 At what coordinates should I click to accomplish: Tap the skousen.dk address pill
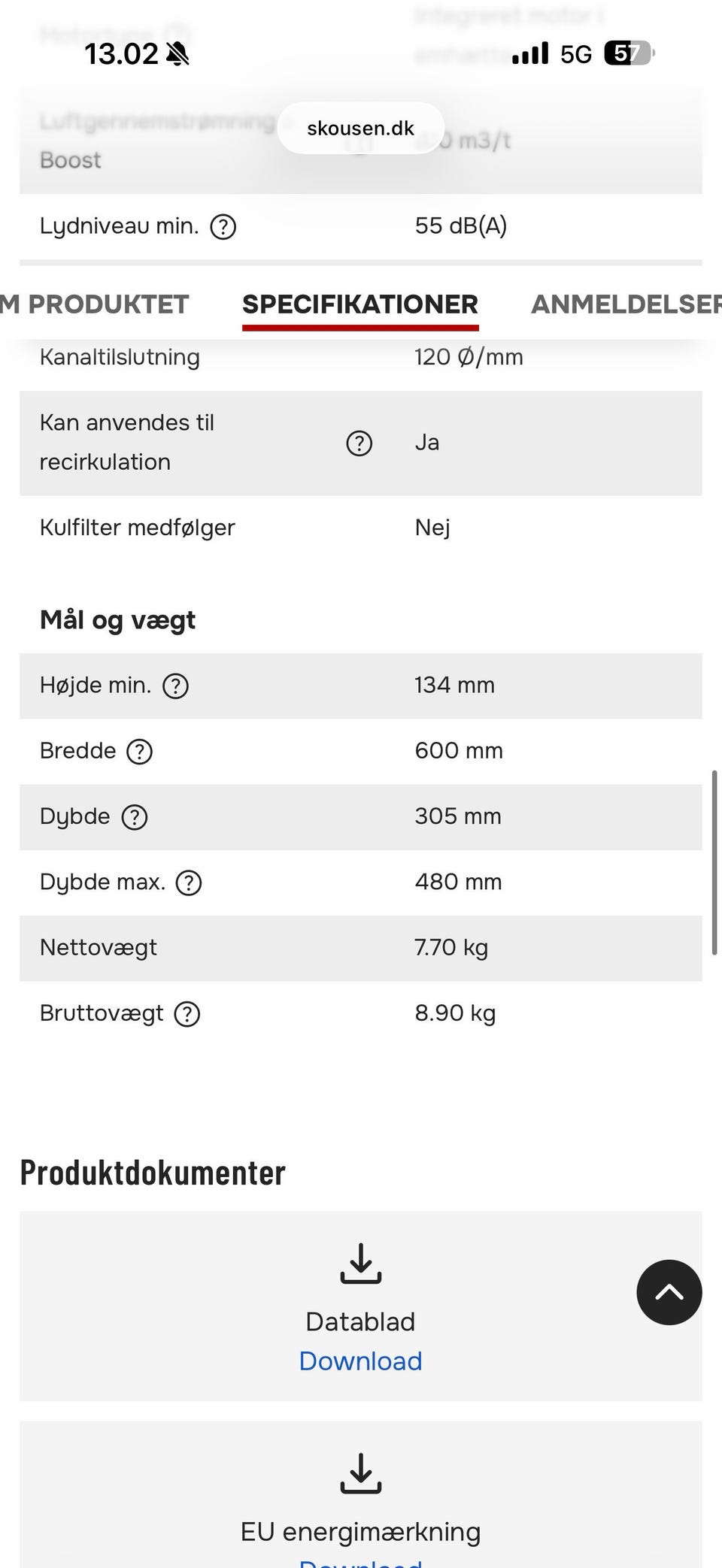coord(361,129)
